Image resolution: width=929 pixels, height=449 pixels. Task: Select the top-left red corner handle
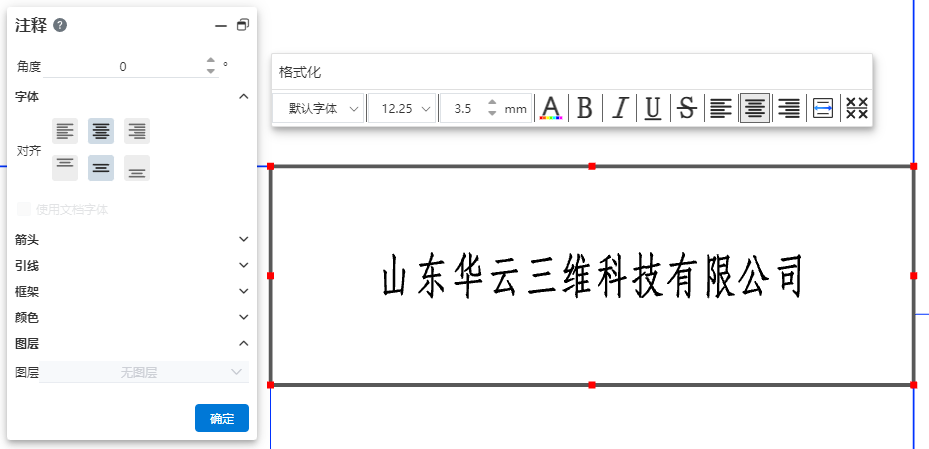coord(271,166)
